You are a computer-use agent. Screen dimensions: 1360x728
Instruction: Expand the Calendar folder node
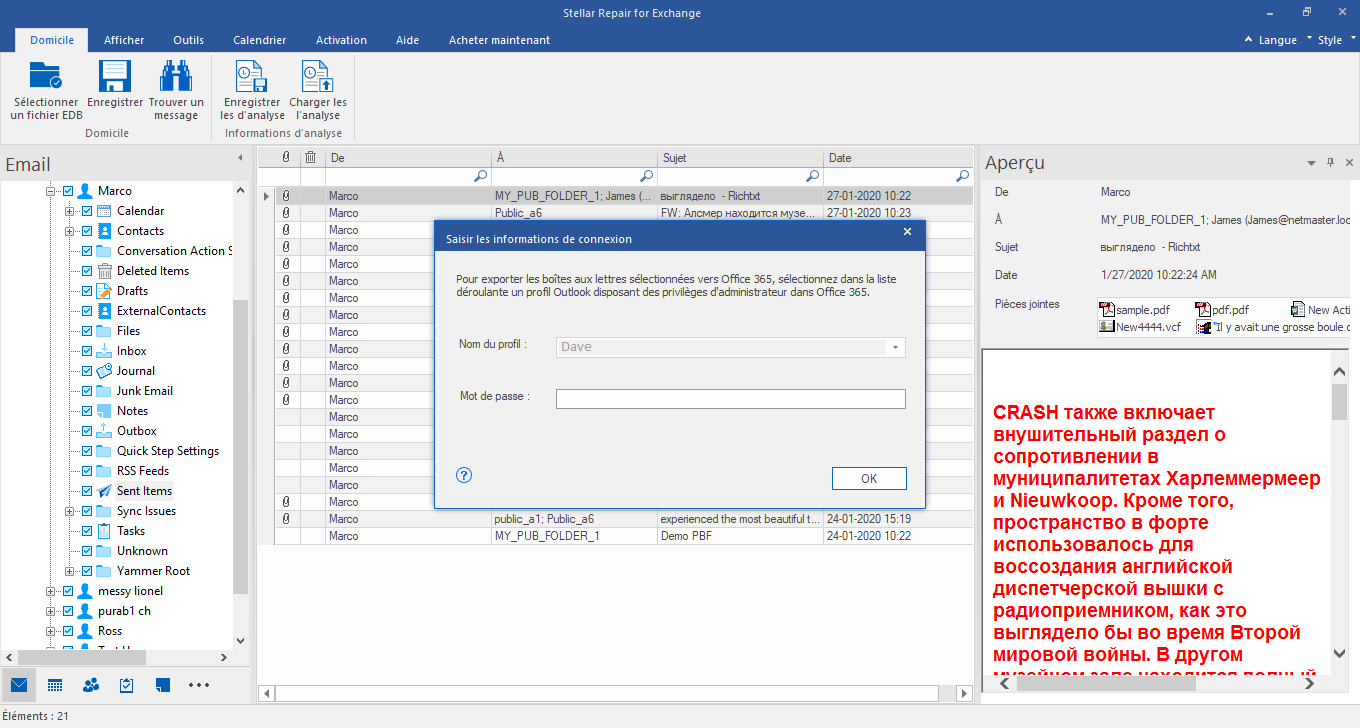(x=69, y=211)
